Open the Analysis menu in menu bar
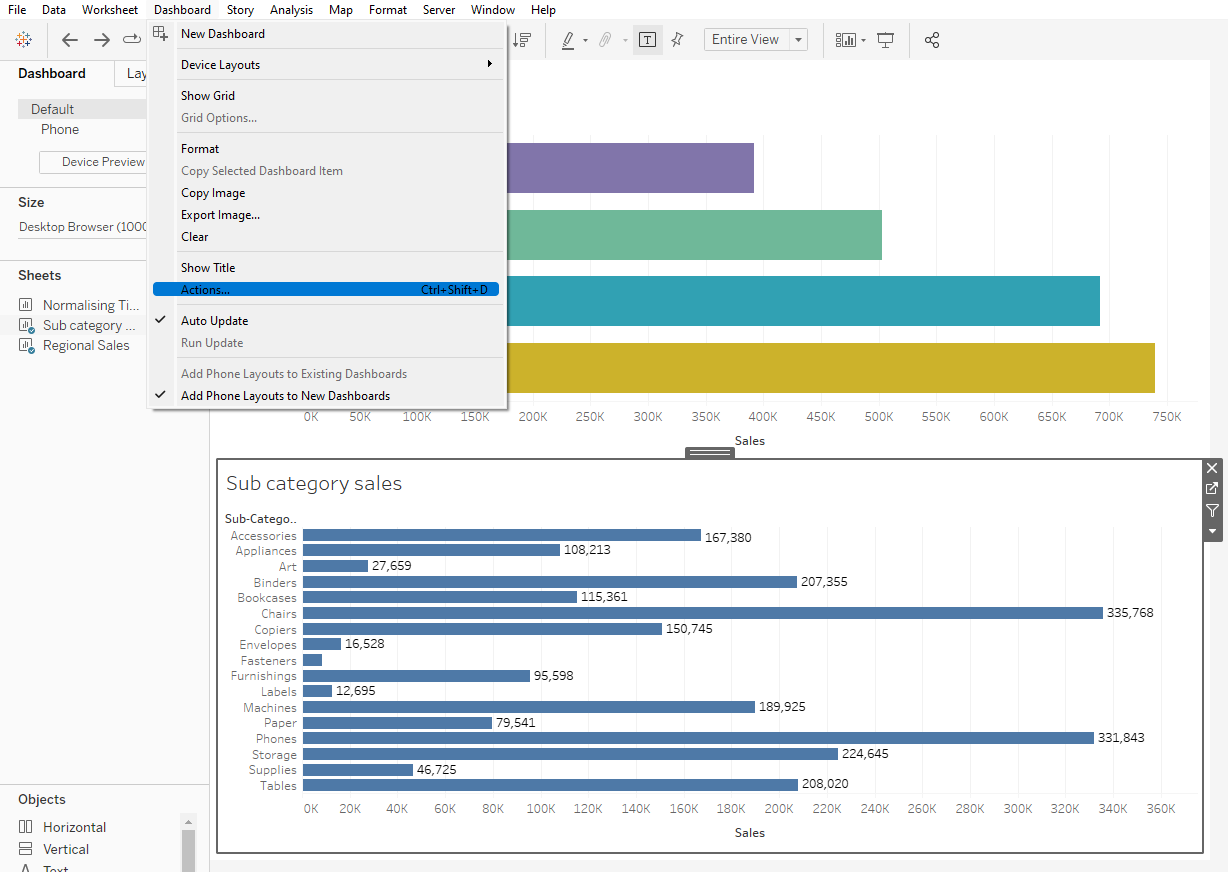The image size is (1228, 872). pos(291,10)
